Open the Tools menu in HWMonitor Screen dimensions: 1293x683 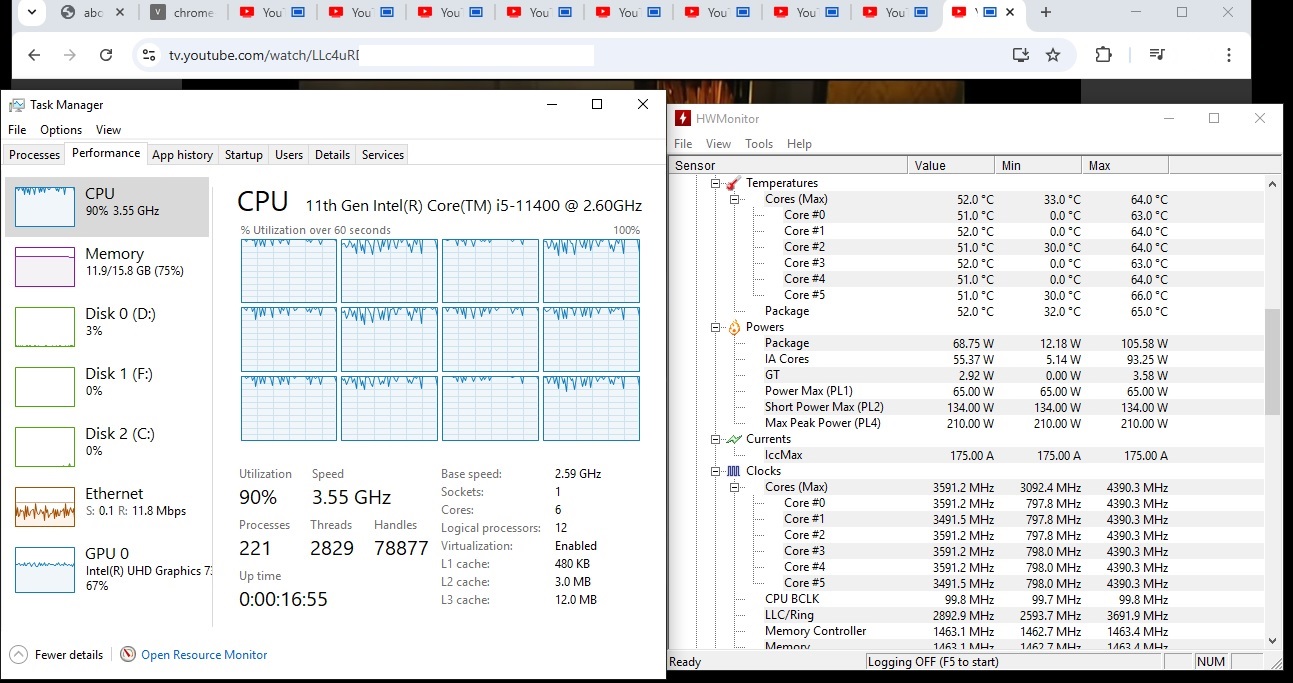[759, 144]
